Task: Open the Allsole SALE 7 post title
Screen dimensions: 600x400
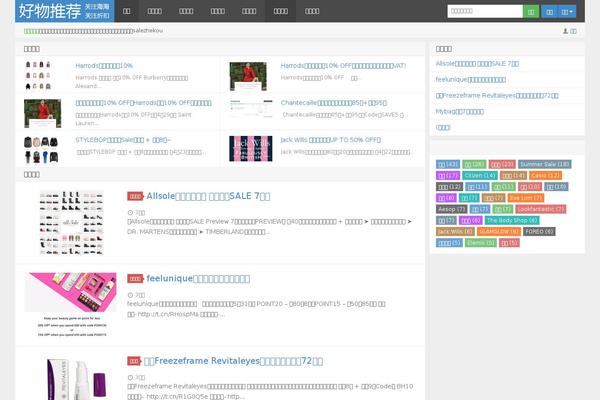Action: click(208, 196)
